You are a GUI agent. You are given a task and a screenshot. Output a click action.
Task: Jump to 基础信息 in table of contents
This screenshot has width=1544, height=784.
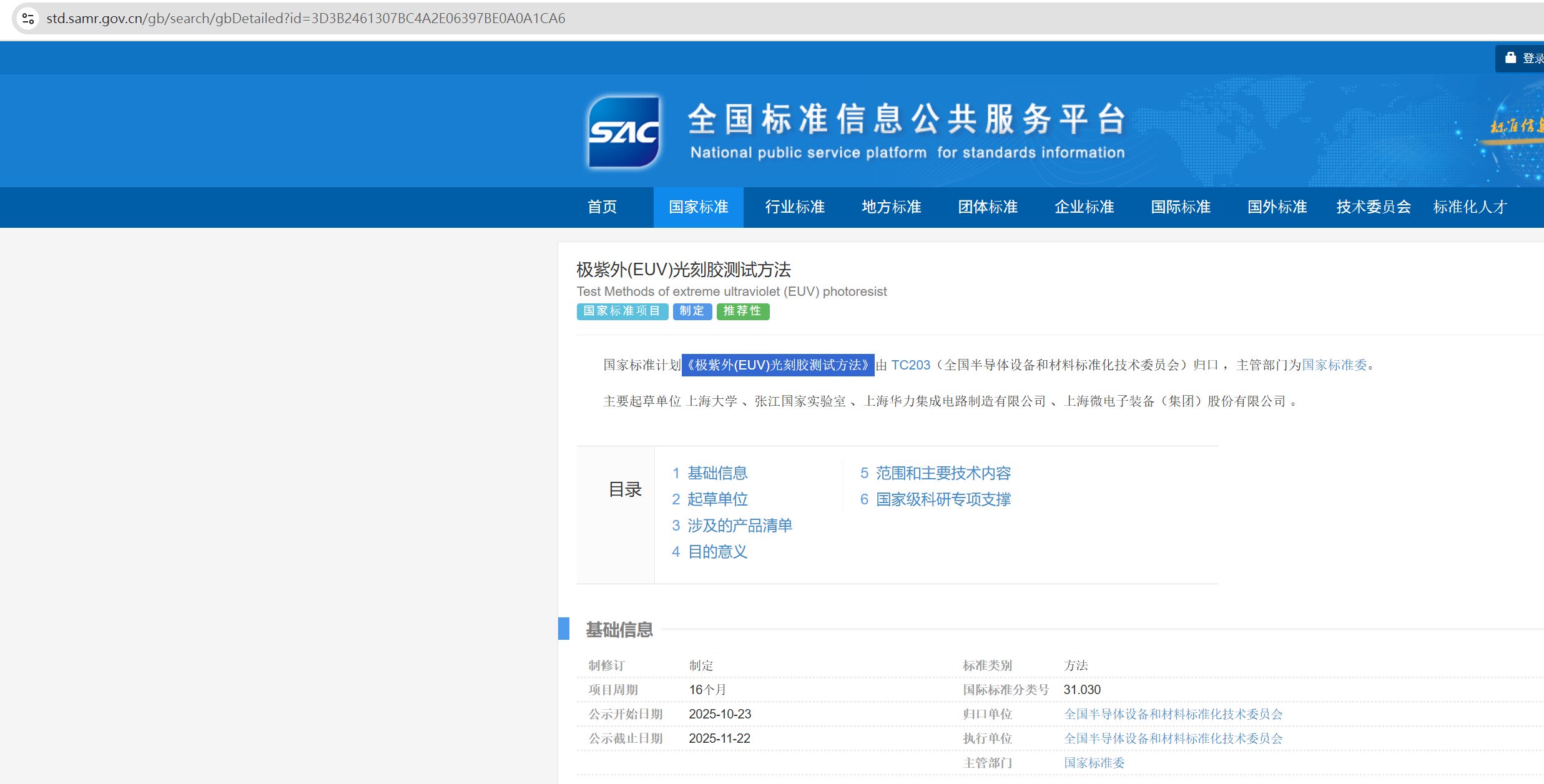tap(717, 473)
